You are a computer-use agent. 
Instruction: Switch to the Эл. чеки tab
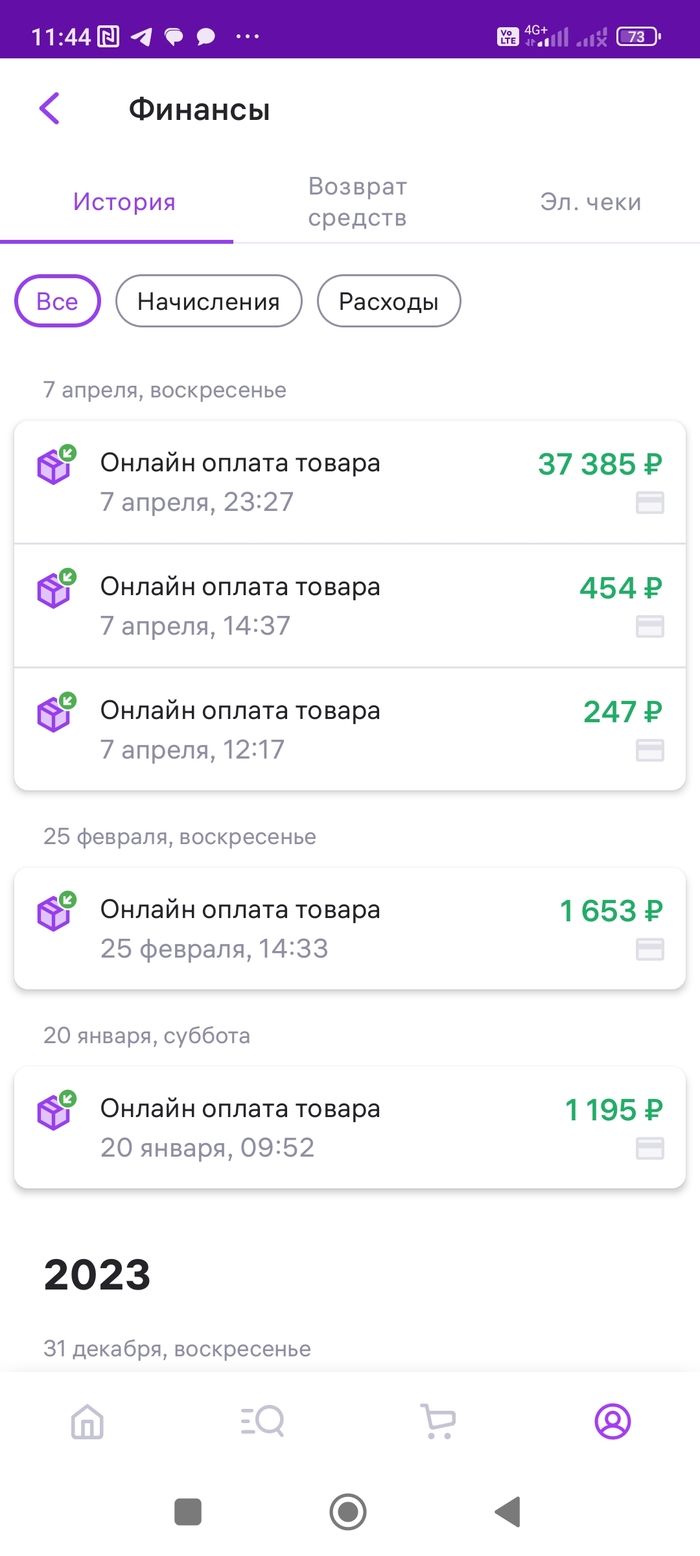pos(590,202)
